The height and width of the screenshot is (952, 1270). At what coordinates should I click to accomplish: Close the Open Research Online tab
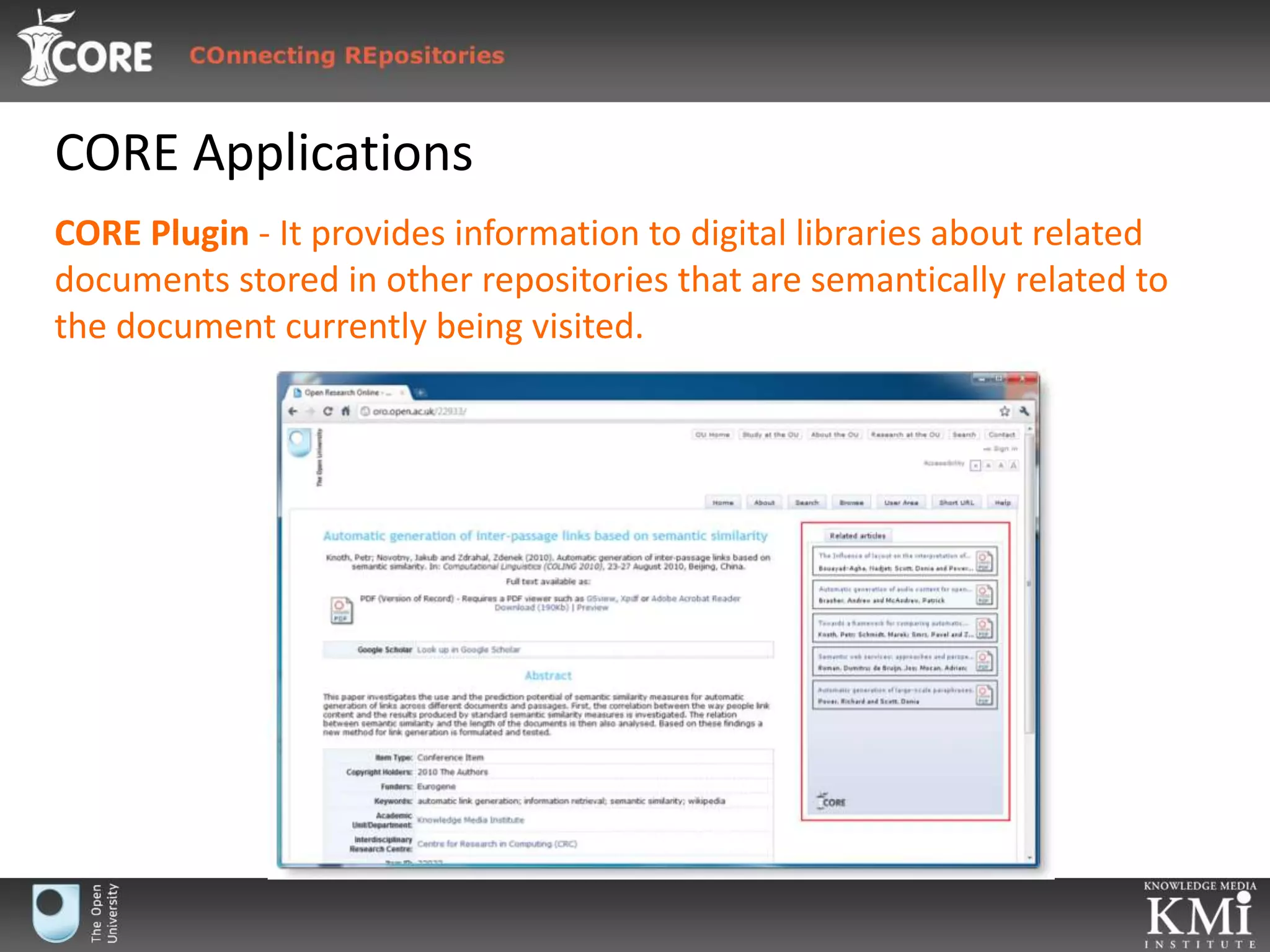[402, 392]
